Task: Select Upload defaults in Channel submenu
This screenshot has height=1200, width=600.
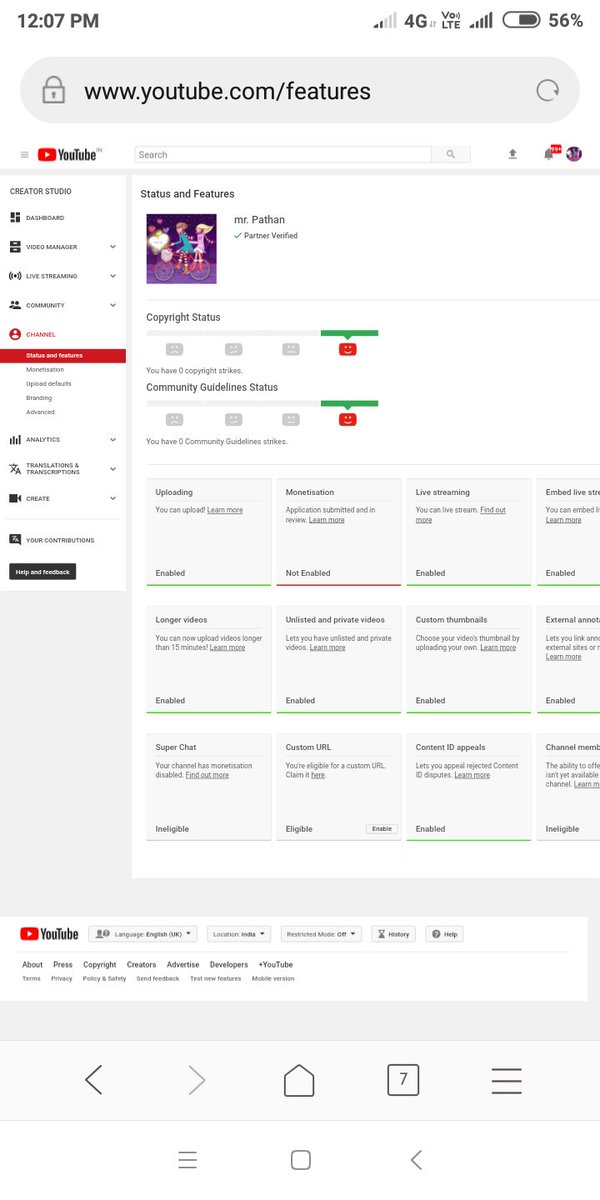Action: 49,383
